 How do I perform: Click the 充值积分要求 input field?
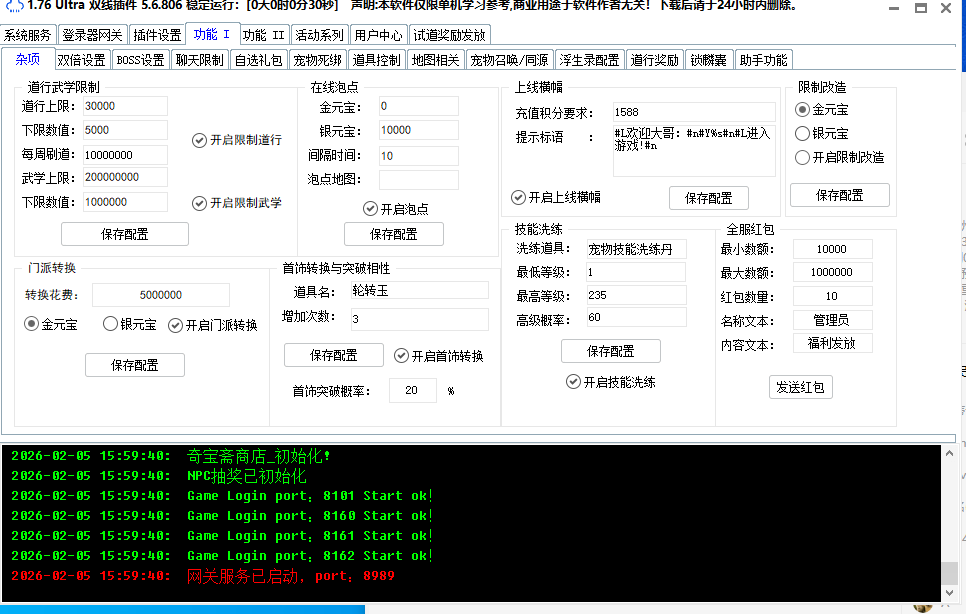692,112
